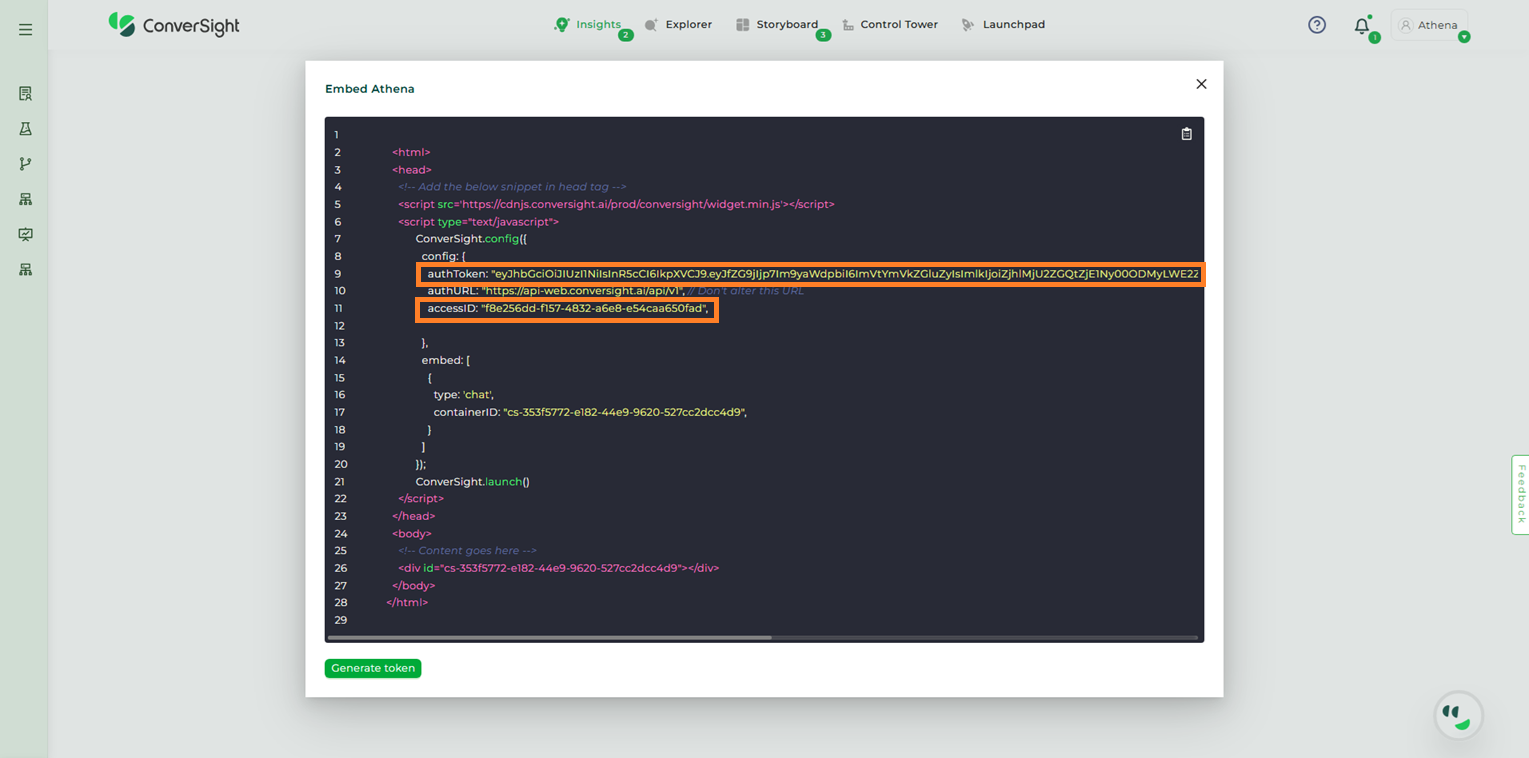
Task: Click the ConverSight logo
Action: [x=174, y=25]
